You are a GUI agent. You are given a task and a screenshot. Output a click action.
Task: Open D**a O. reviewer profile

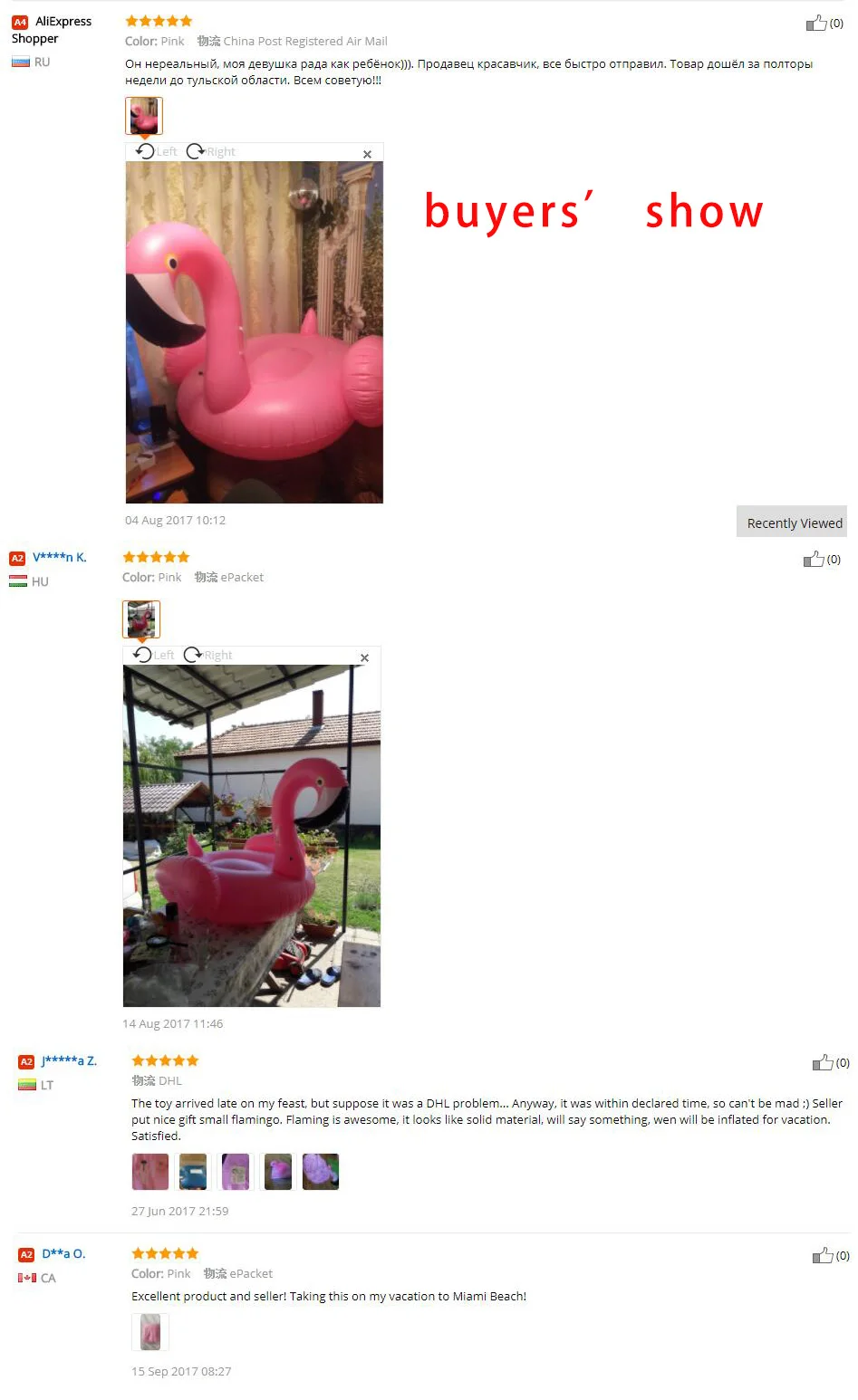(63, 1254)
